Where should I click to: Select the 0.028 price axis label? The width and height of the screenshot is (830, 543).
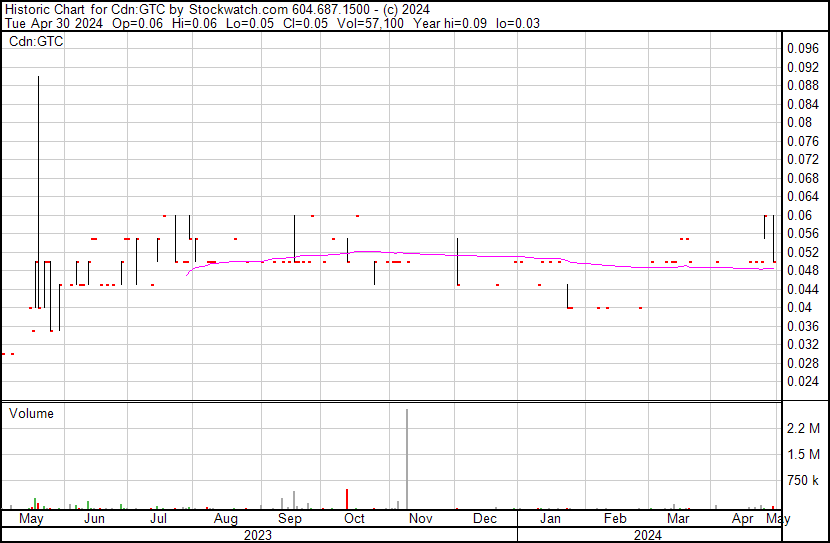(802, 363)
